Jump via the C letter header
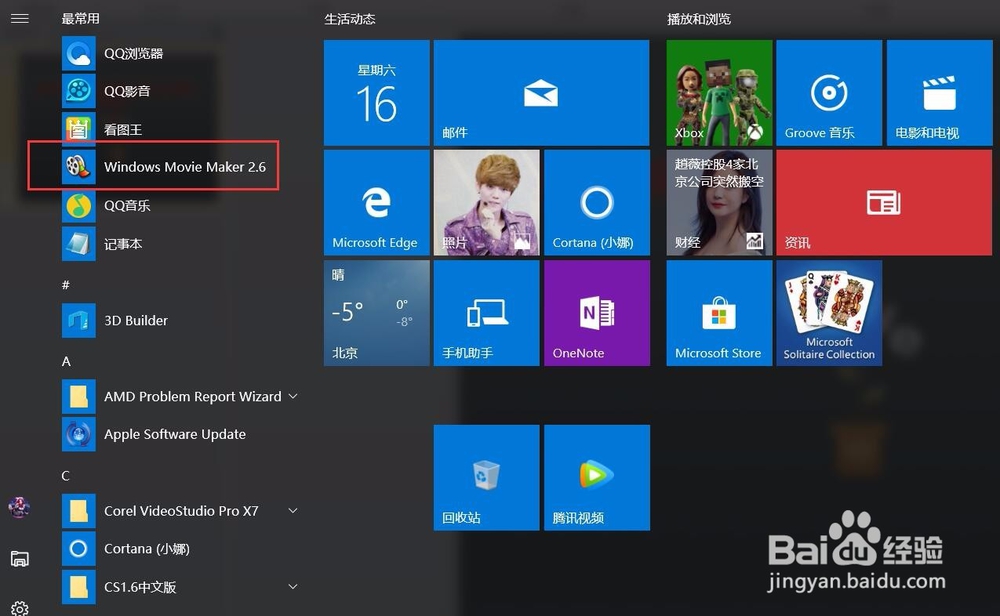Image resolution: width=1000 pixels, height=616 pixels. coord(66,476)
